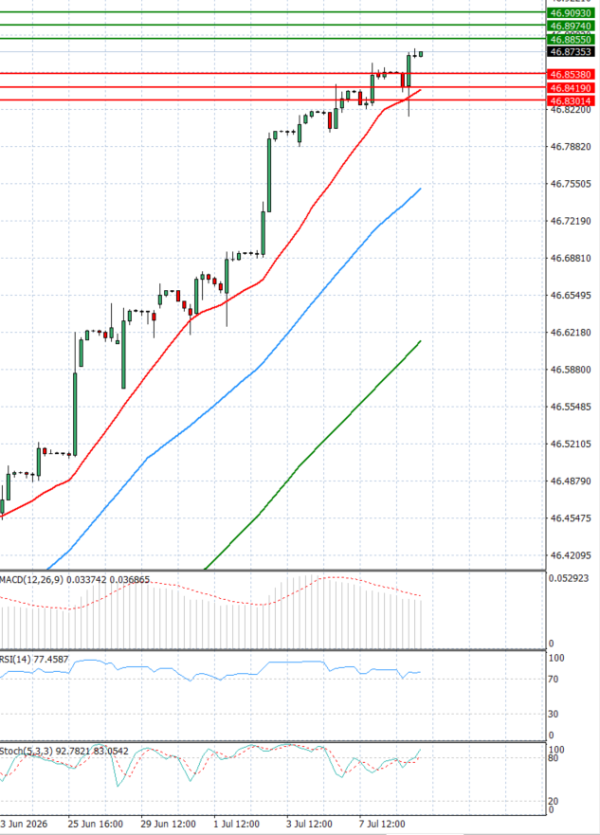Click the 1 Jul 12:00 time label
600x835 pixels.
point(236,824)
